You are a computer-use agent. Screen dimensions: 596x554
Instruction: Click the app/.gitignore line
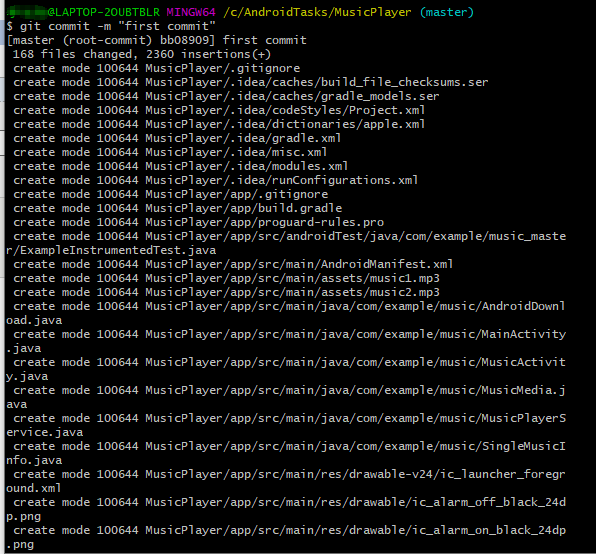(x=171, y=195)
